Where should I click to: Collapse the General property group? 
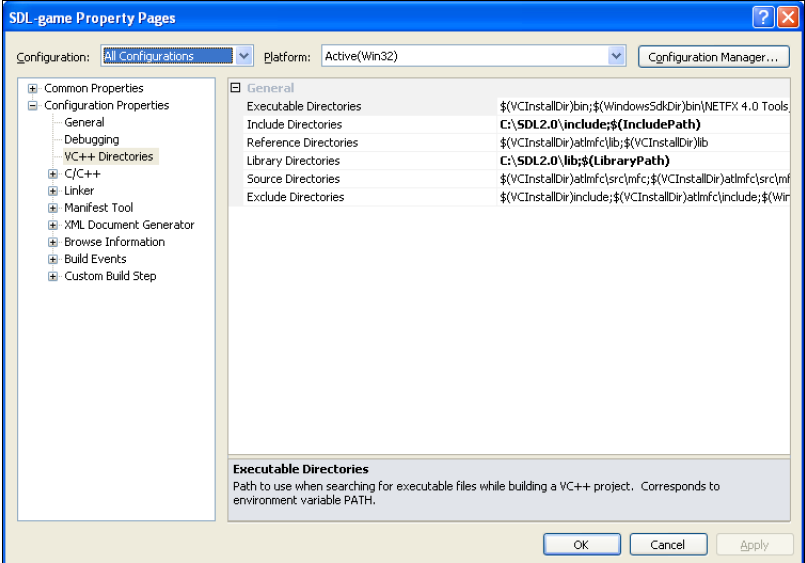pos(236,88)
